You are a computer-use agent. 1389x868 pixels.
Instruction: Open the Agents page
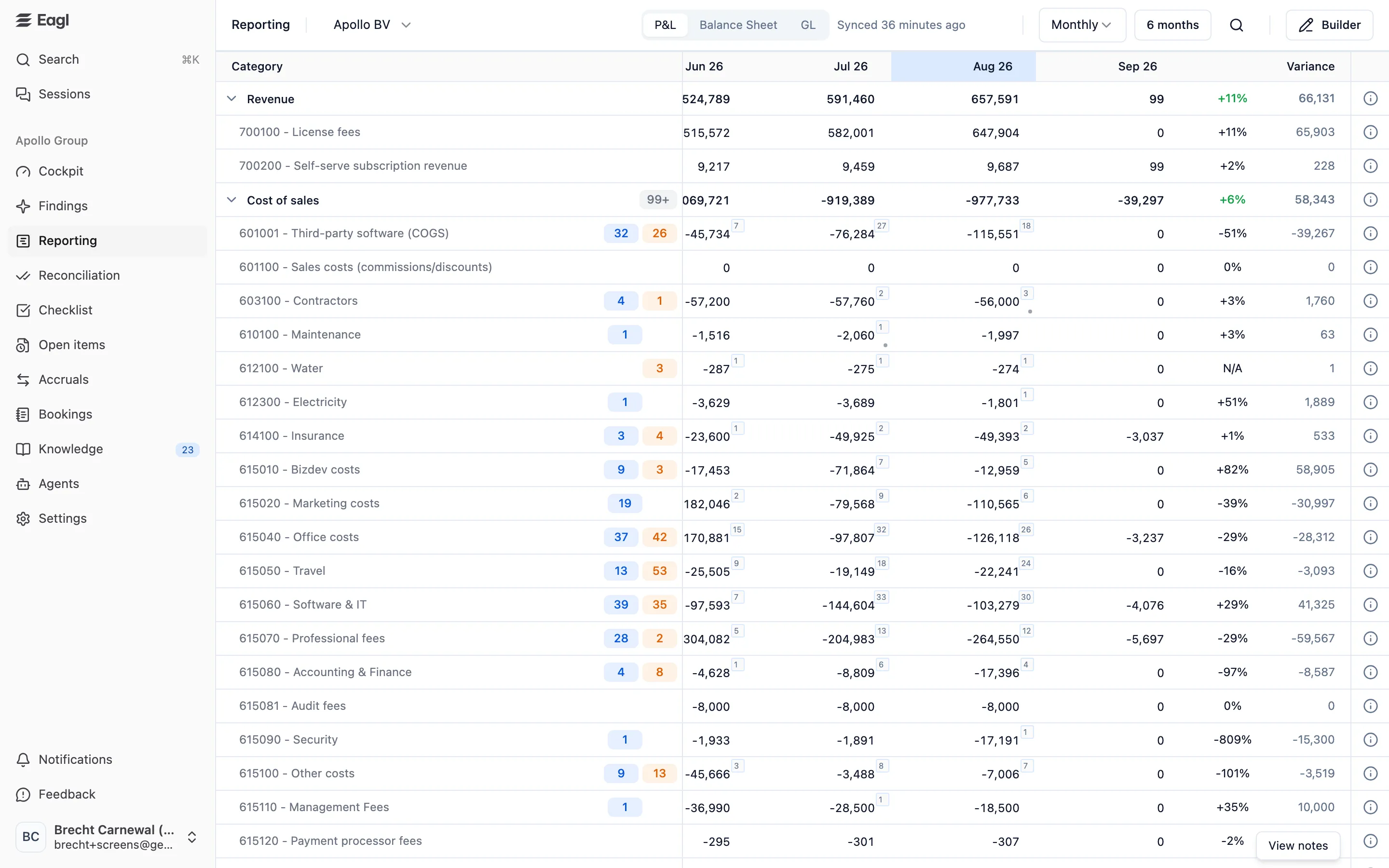tap(108, 484)
